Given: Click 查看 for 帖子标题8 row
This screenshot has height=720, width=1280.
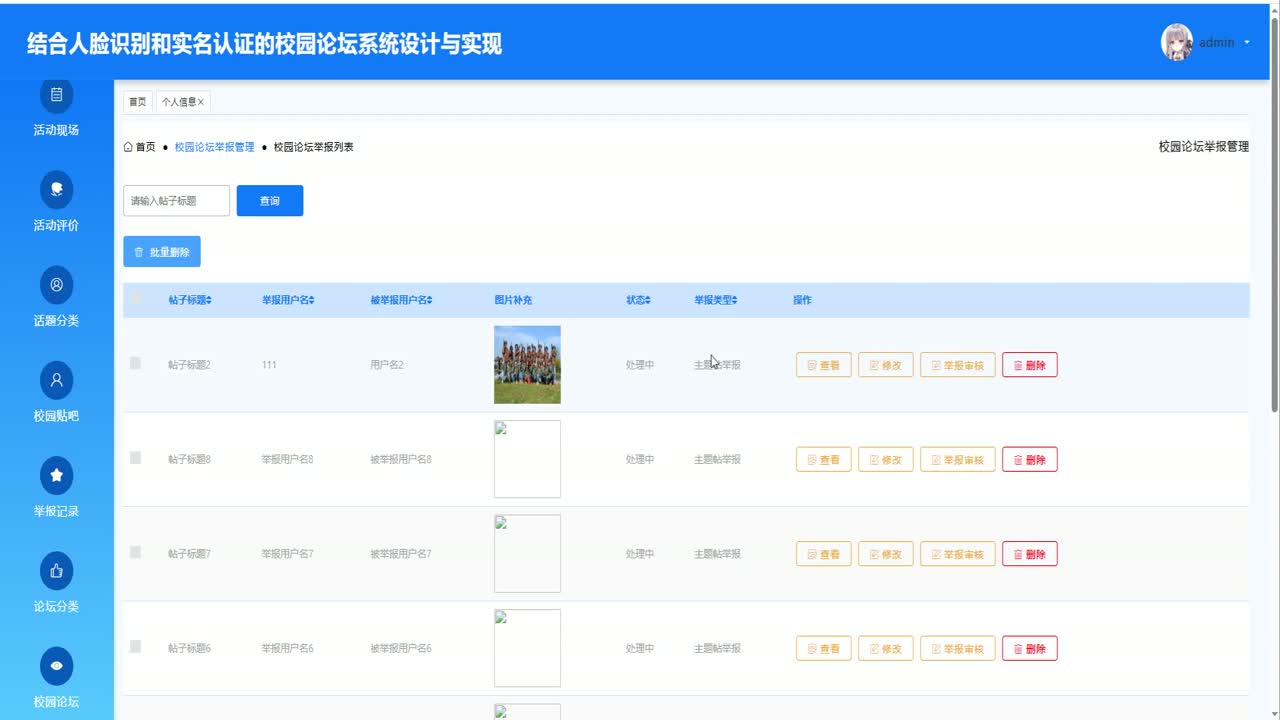Looking at the screenshot, I should pos(824,459).
